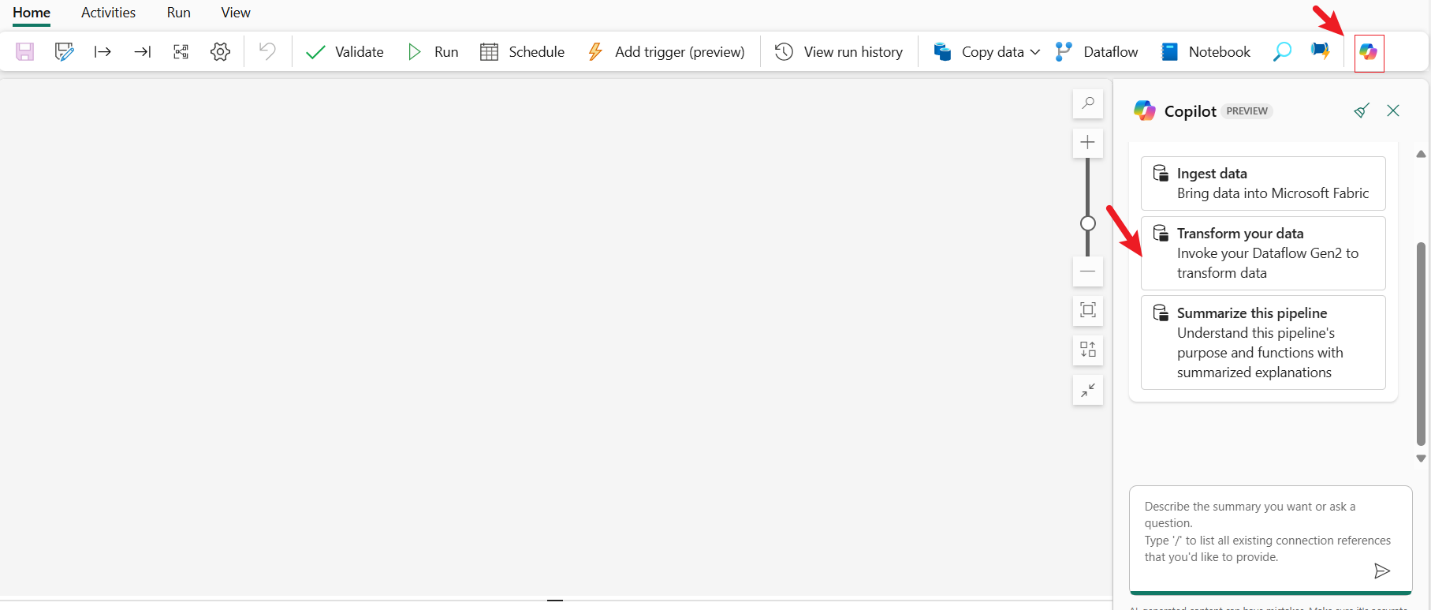
Task: Add a Dataflow activity
Action: [1096, 52]
